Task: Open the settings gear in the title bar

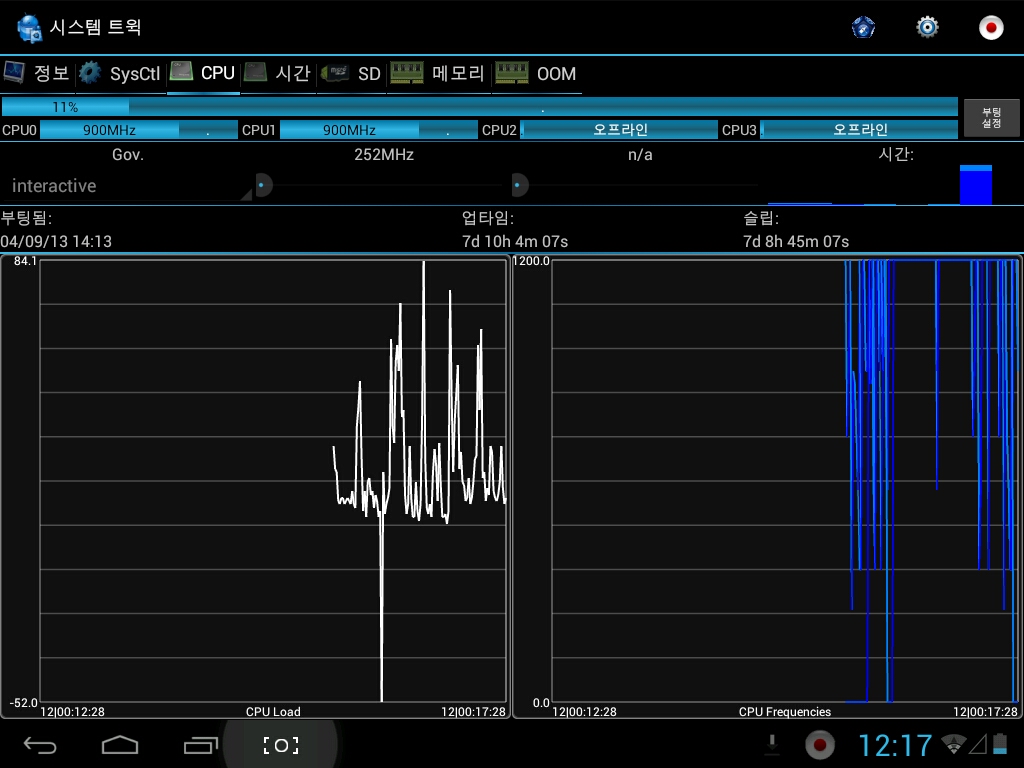Action: [x=927, y=27]
